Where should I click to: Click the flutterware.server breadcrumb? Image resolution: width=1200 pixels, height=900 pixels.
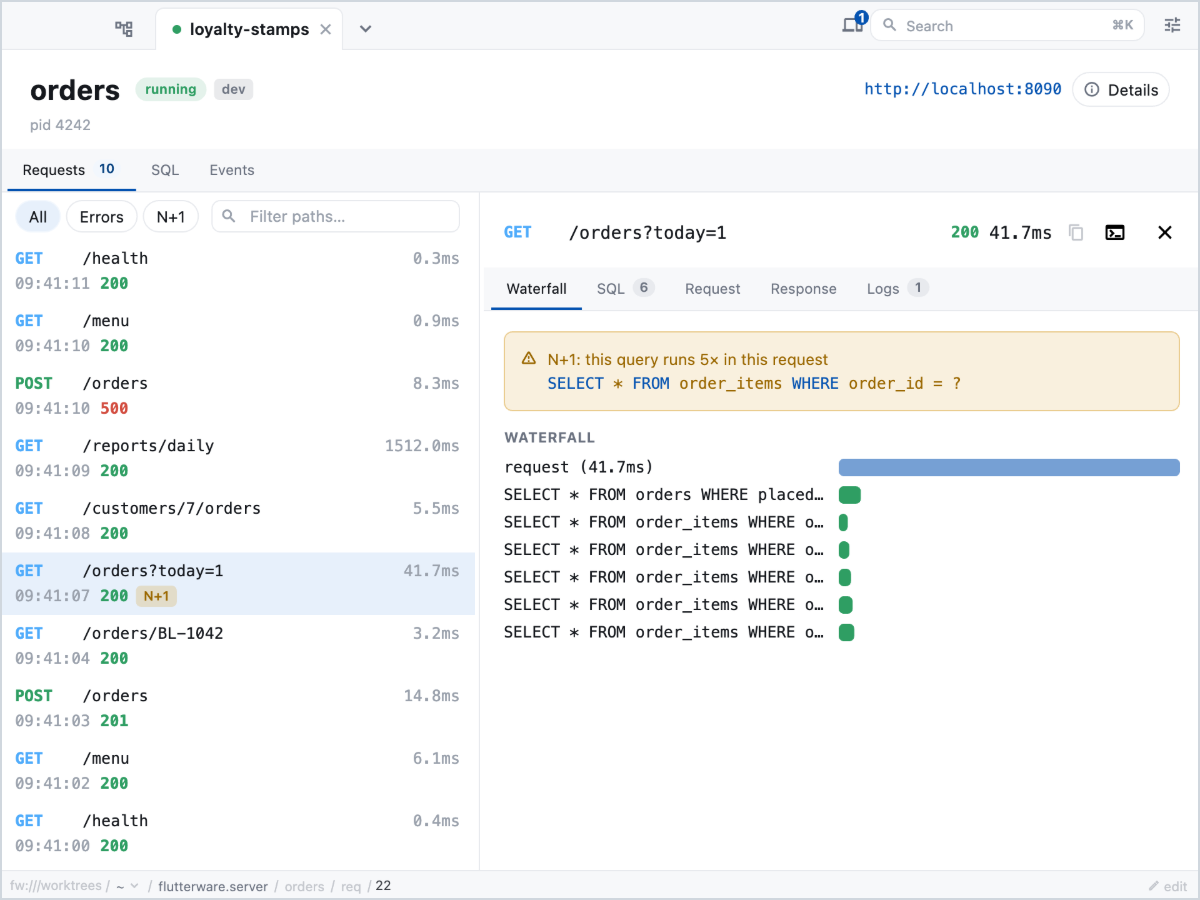pyautogui.click(x=213, y=886)
